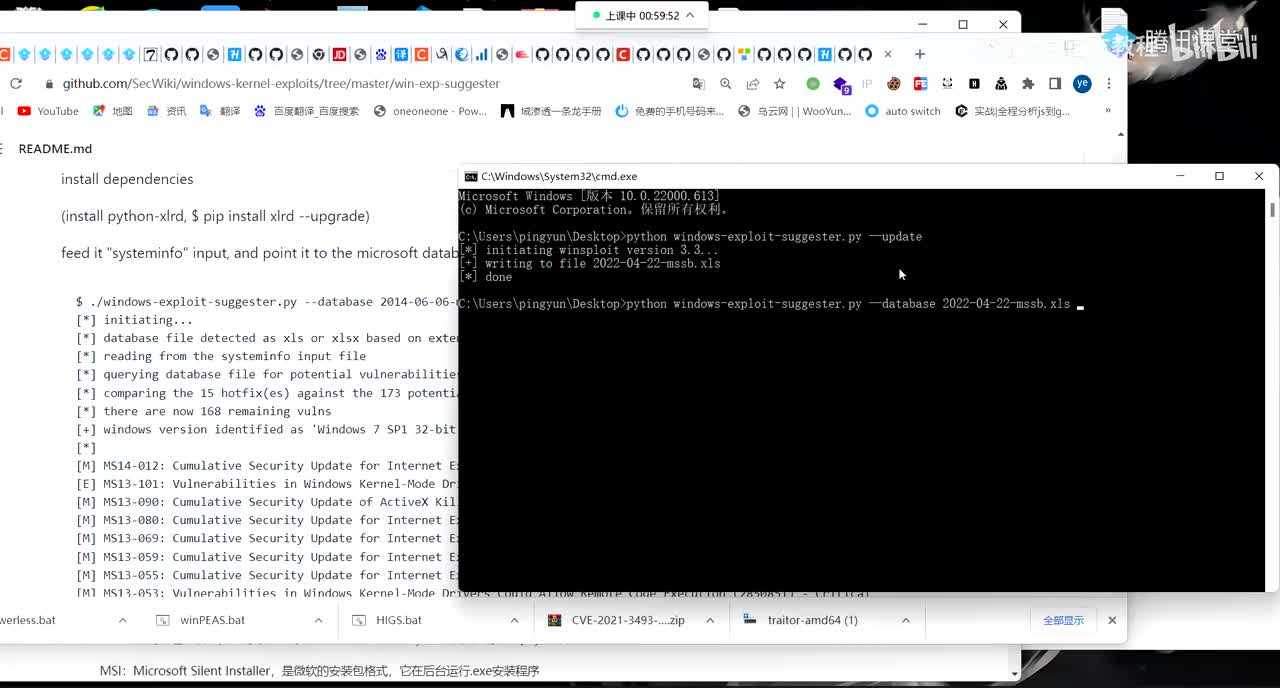
Task: Toggle the Chrome side panel icon
Action: (1055, 84)
